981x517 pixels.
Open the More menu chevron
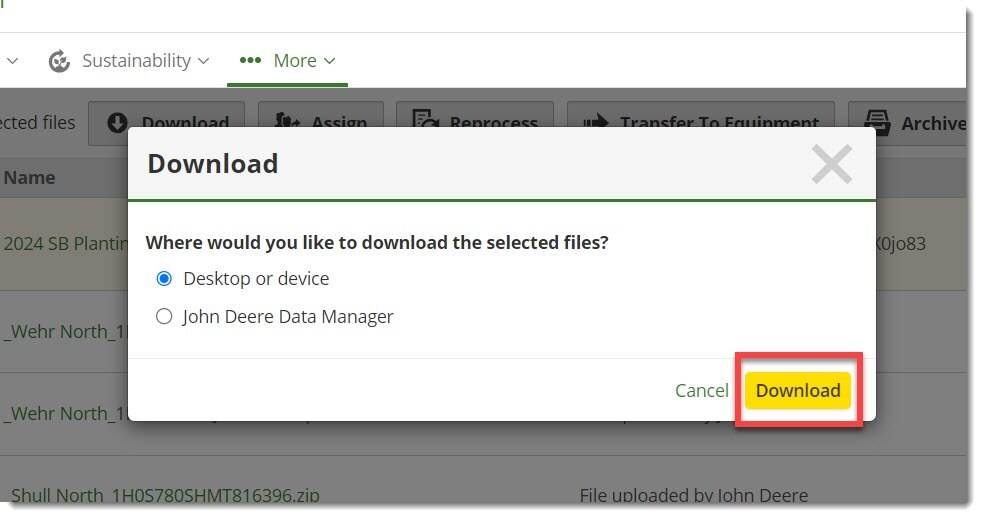[329, 61]
